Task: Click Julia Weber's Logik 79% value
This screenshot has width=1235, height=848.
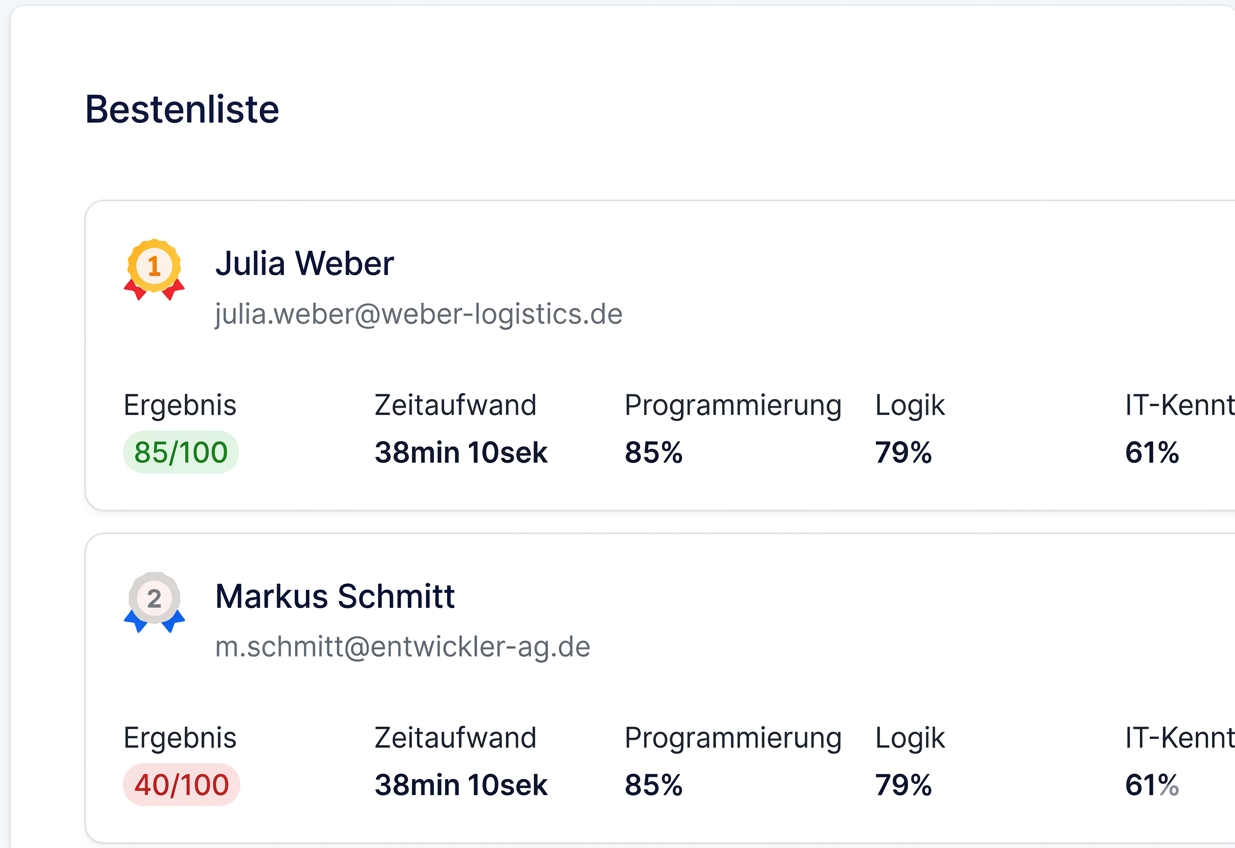Action: coord(904,453)
